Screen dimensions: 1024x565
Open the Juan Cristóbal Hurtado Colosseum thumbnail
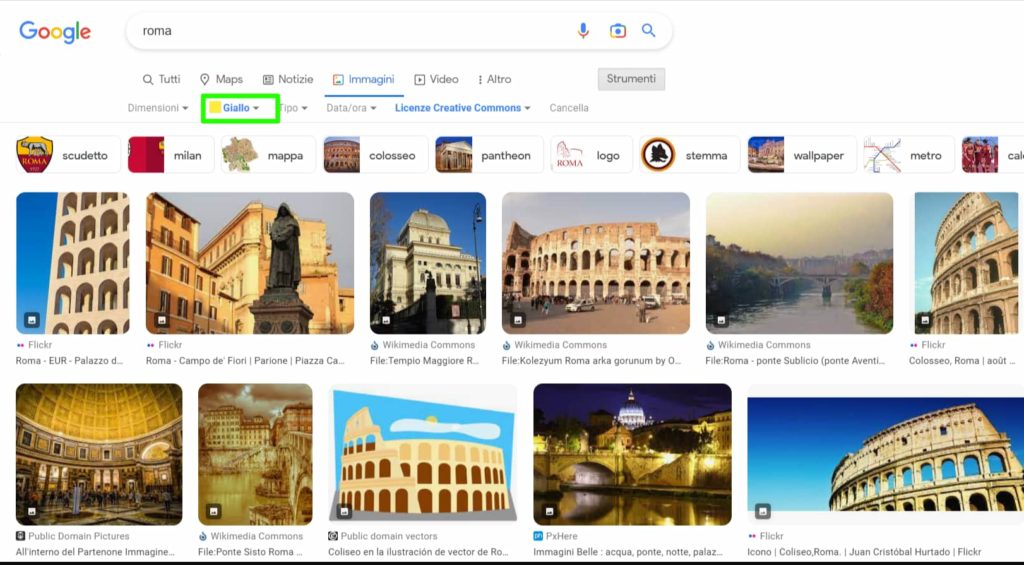tap(886, 454)
